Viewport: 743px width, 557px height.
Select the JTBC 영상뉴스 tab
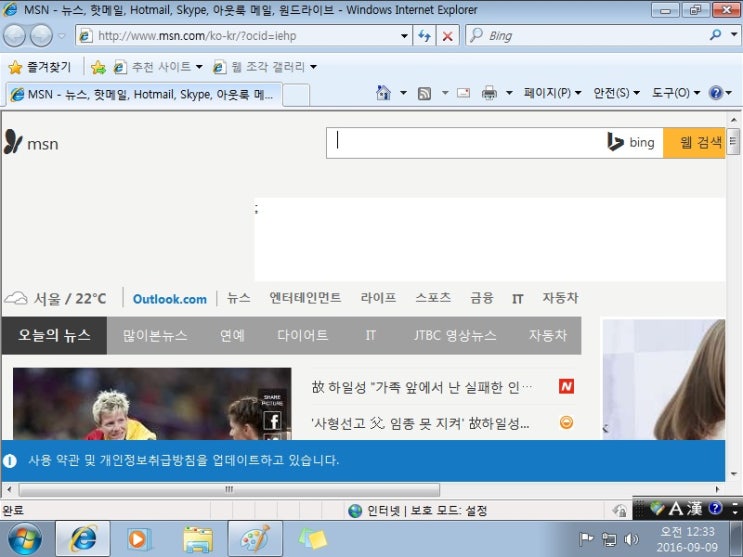(x=455, y=336)
